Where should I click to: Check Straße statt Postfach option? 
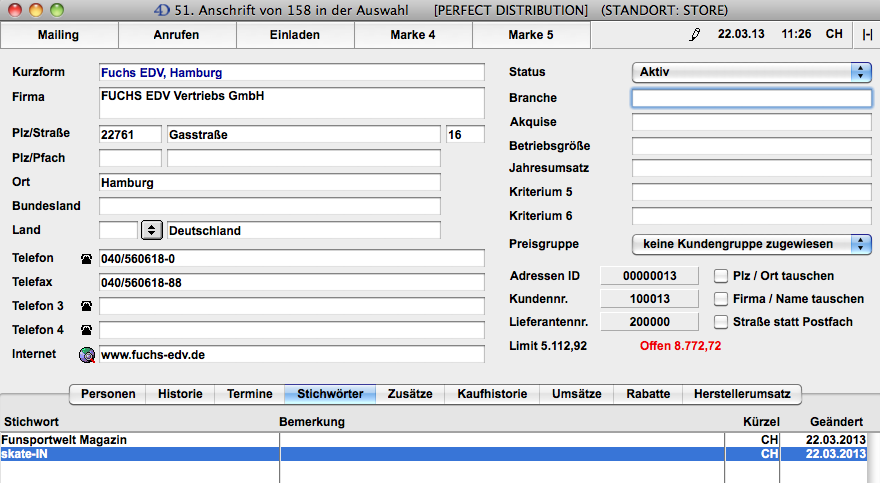[721, 322]
